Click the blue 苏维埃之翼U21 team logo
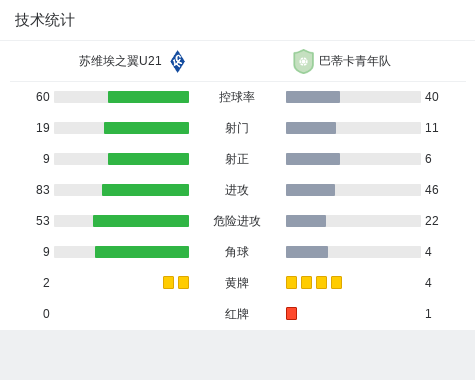 click(177, 61)
